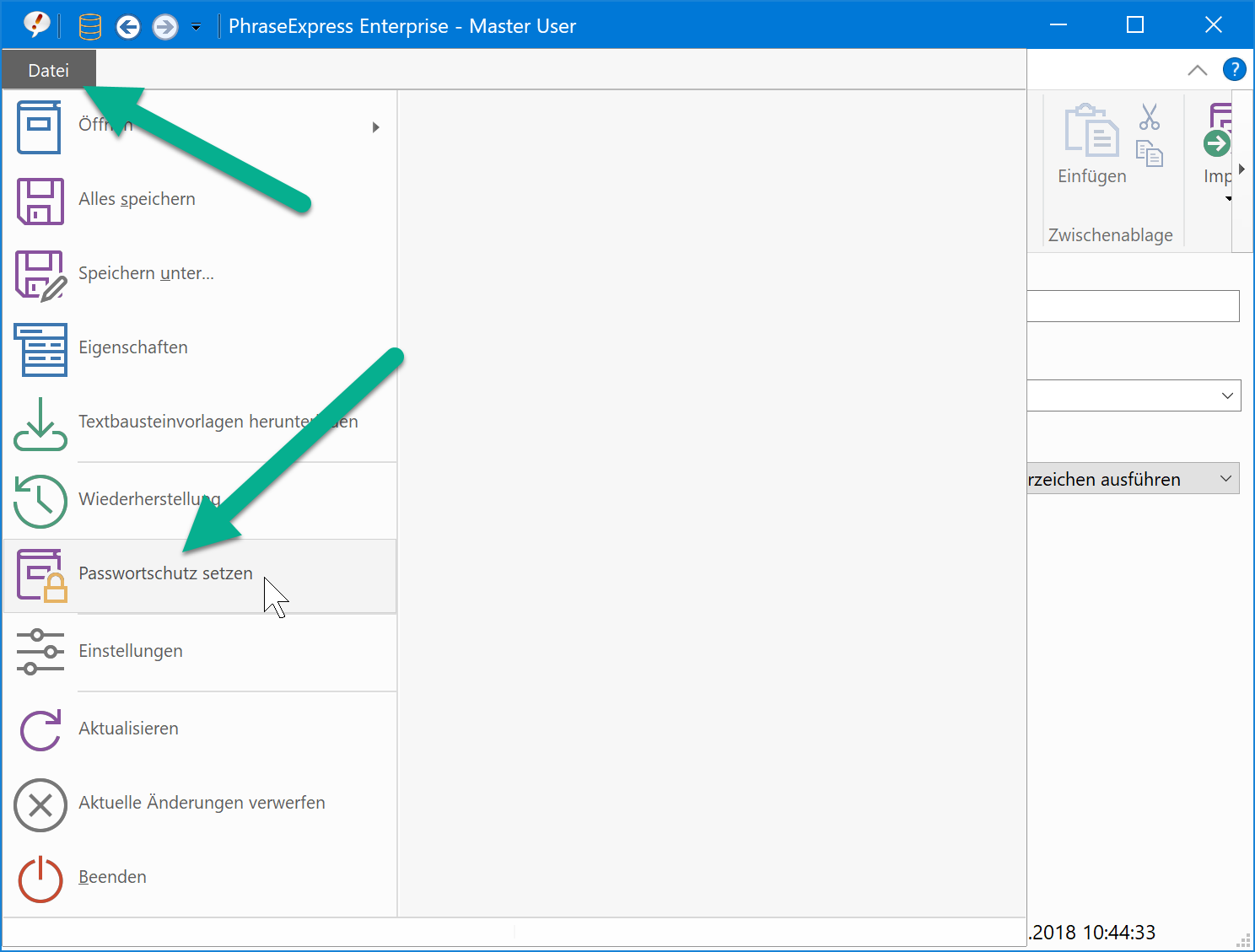This screenshot has height=952, width=1255.
Task: Click the Alles speichern floppy icon
Action: tap(40, 201)
